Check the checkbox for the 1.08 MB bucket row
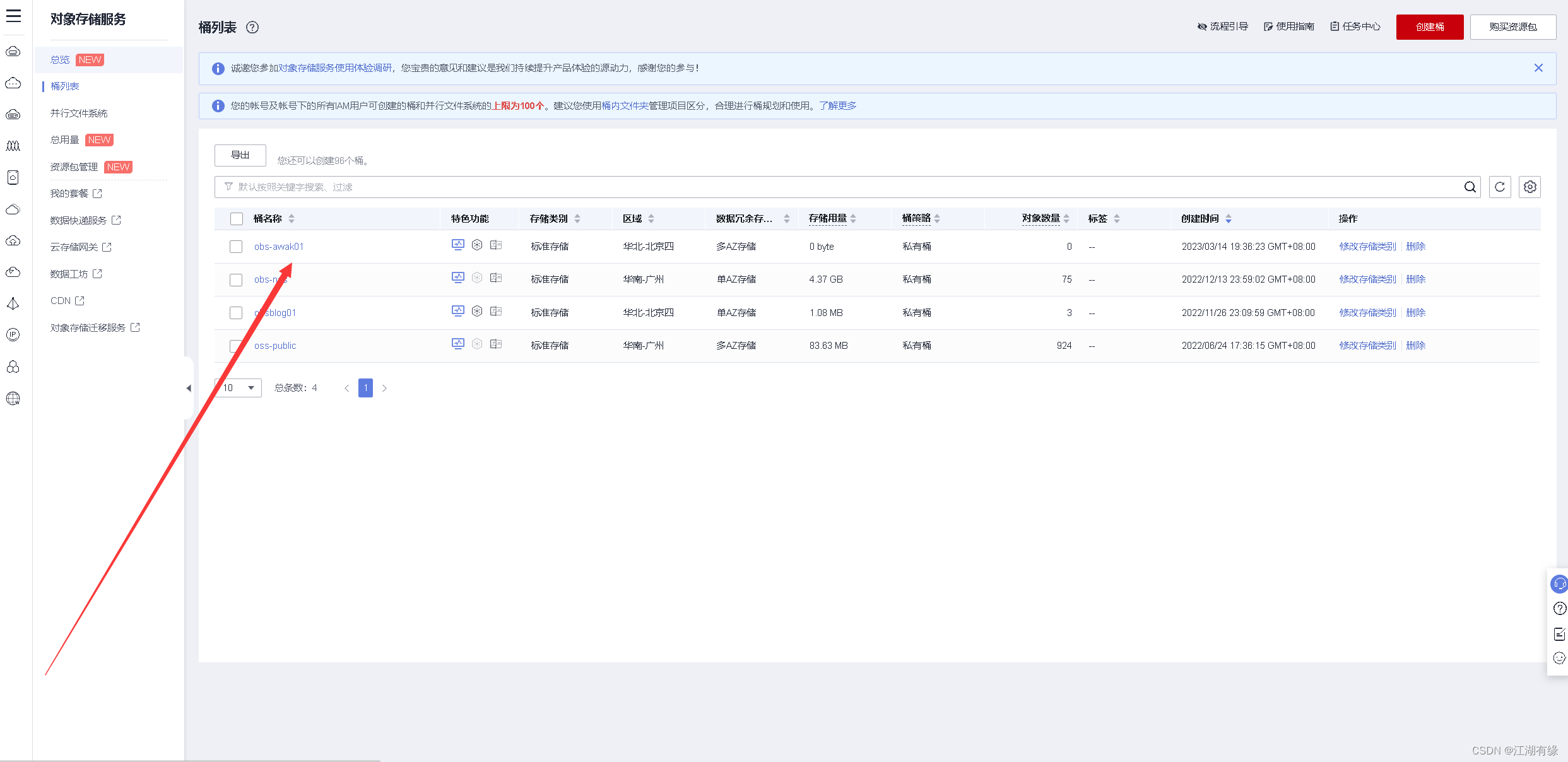 click(x=236, y=313)
